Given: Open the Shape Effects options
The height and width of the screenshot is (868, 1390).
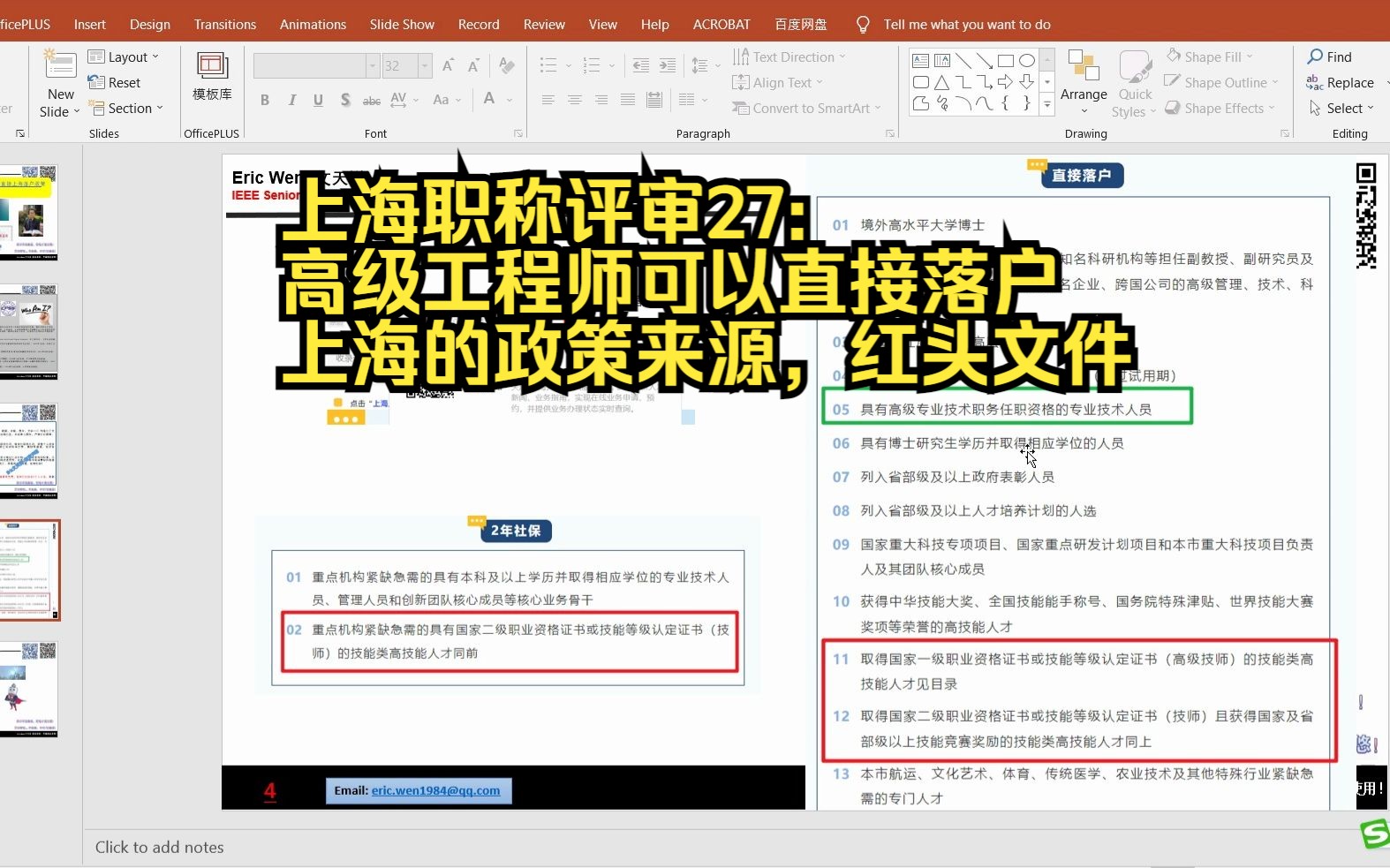Looking at the screenshot, I should [1220, 109].
